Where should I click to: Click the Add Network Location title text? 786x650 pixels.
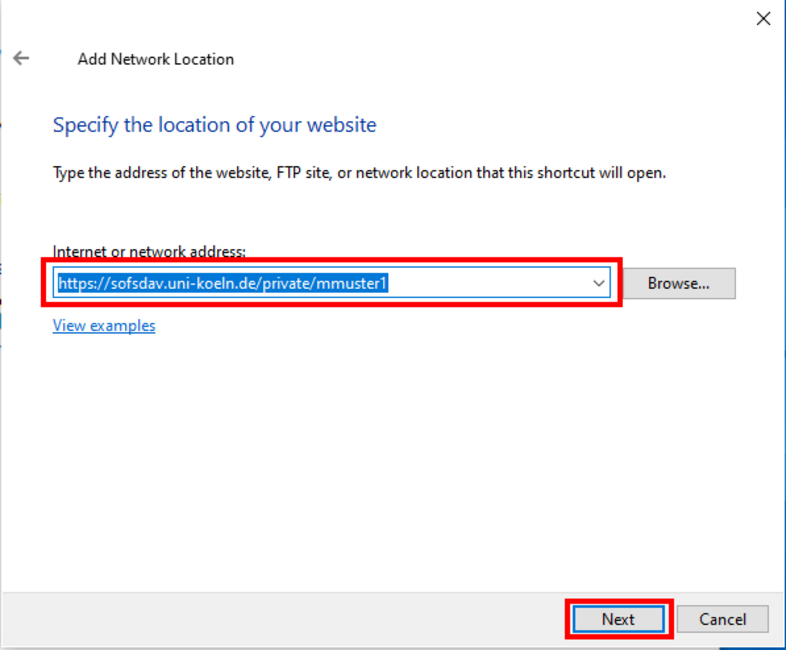tap(155, 59)
